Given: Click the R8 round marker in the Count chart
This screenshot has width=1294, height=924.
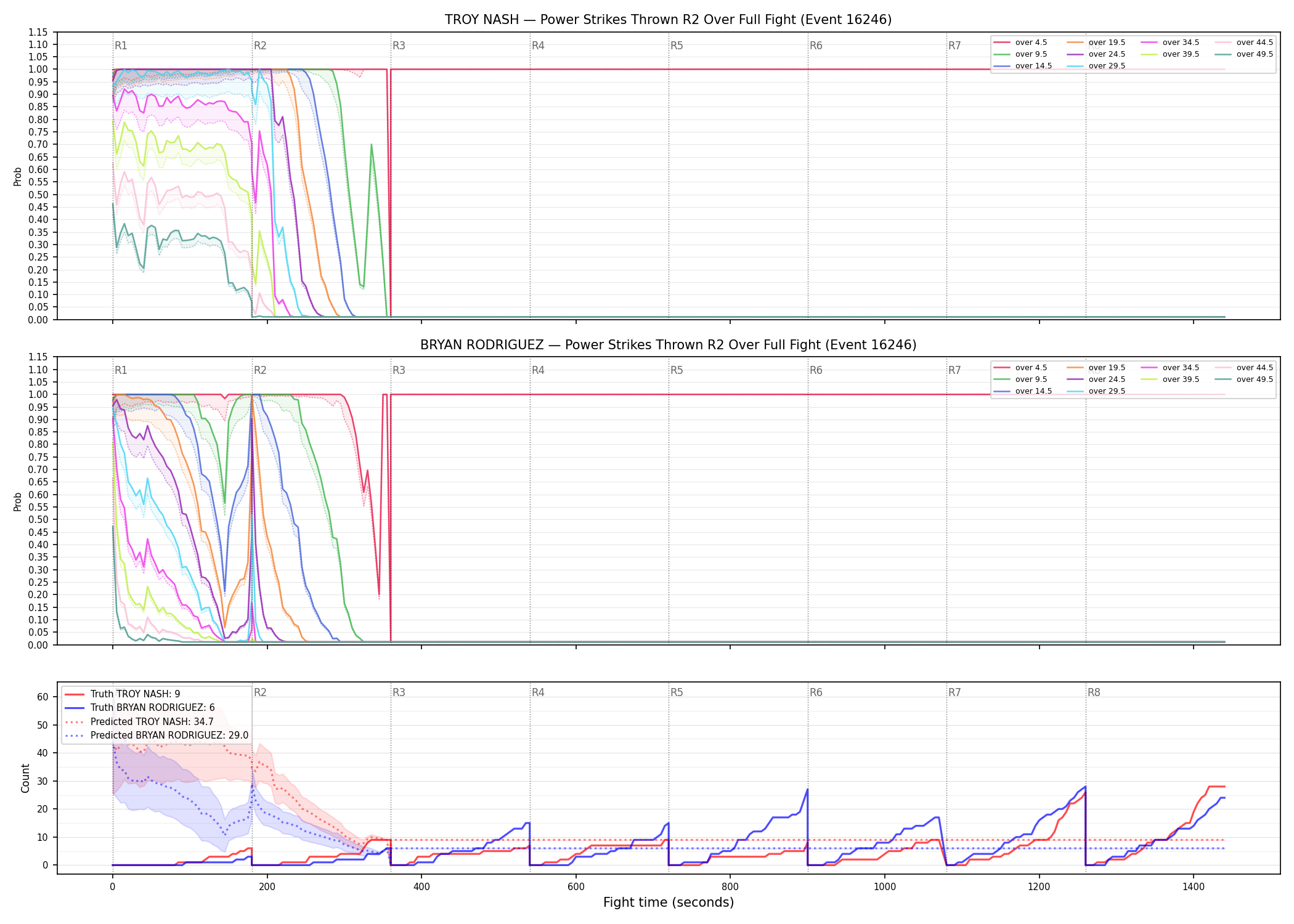Looking at the screenshot, I should [x=1094, y=692].
